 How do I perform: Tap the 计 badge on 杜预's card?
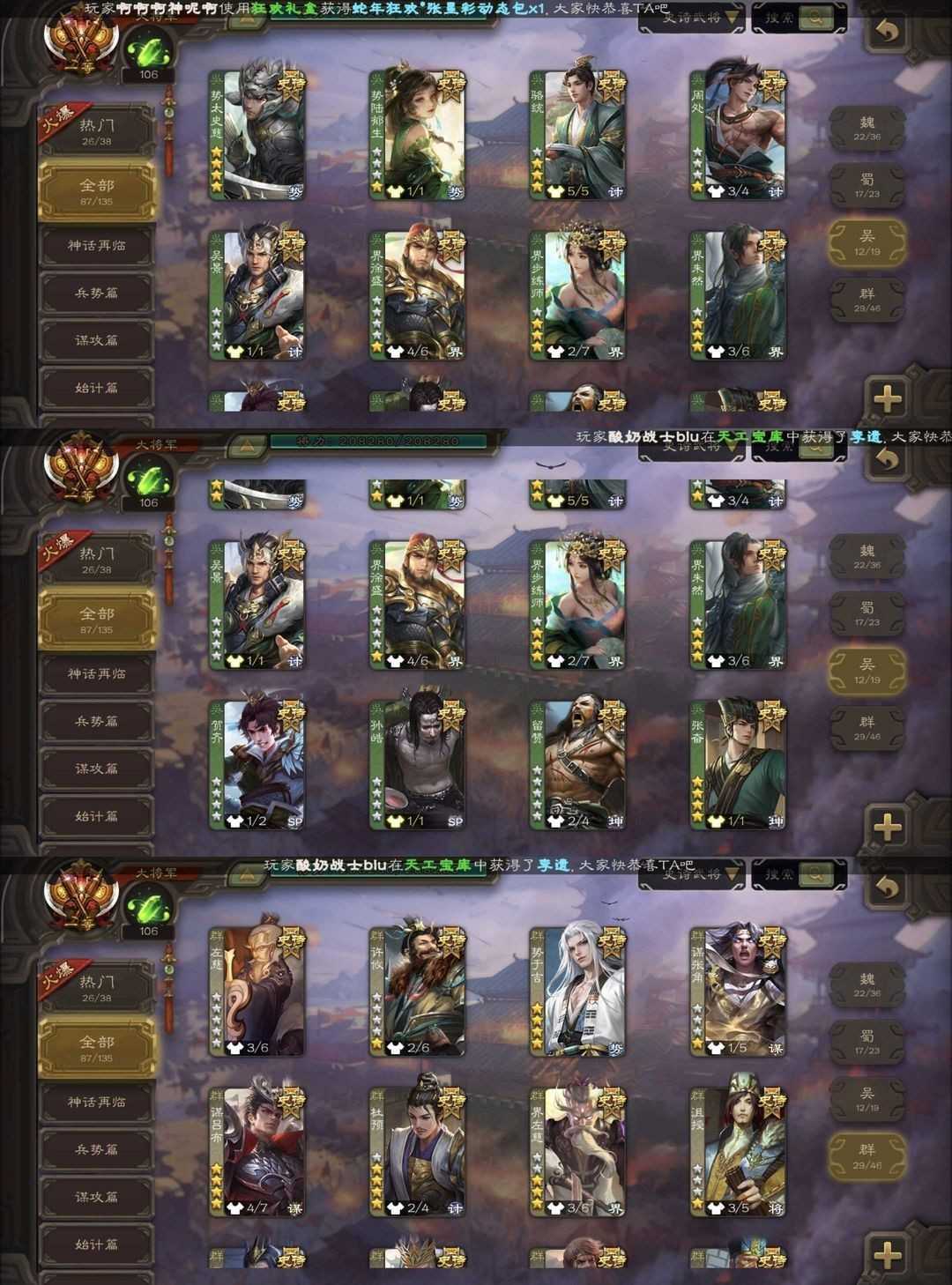click(x=455, y=1208)
